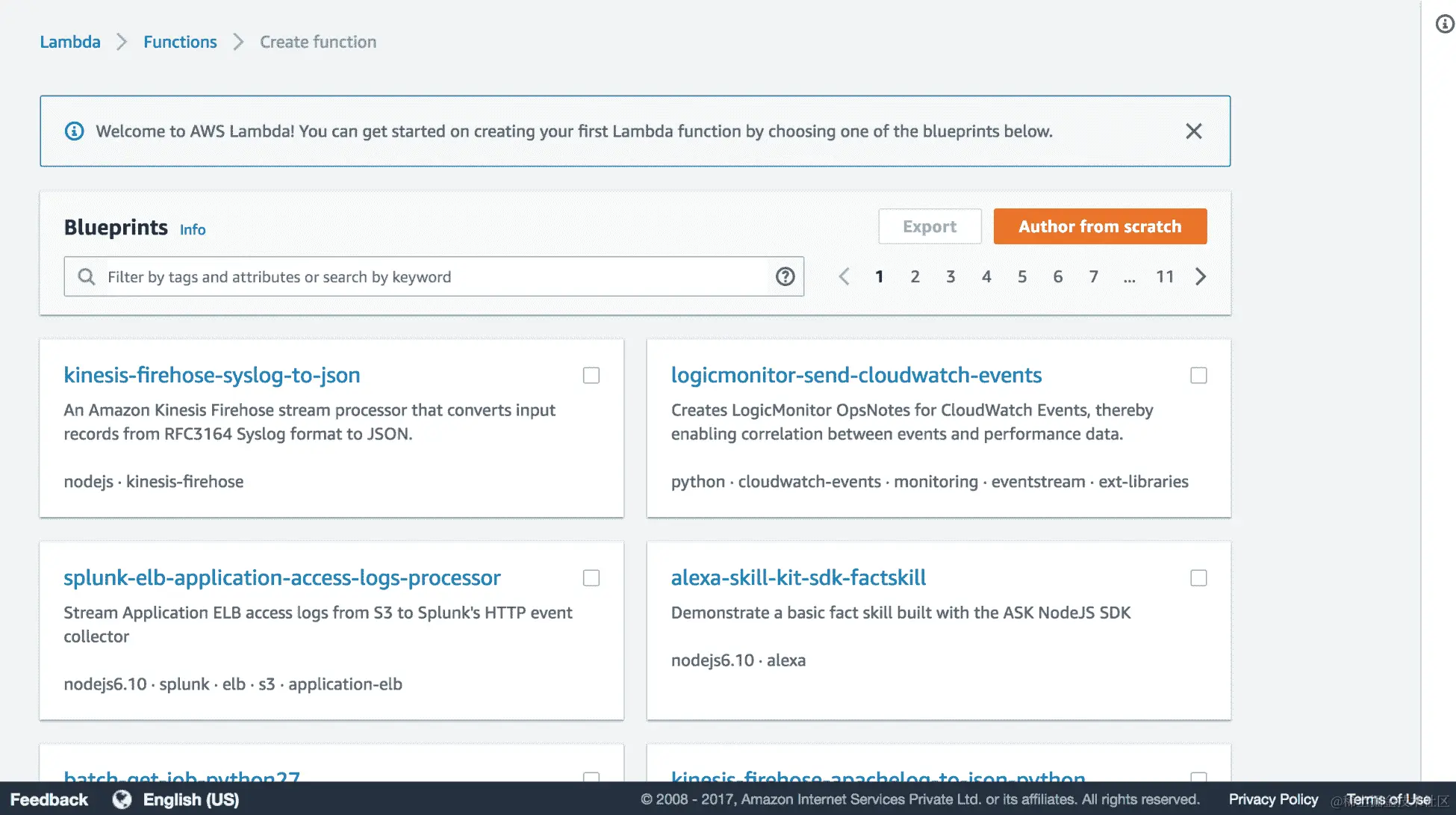Click the search magnifier icon in filter box

click(x=87, y=277)
